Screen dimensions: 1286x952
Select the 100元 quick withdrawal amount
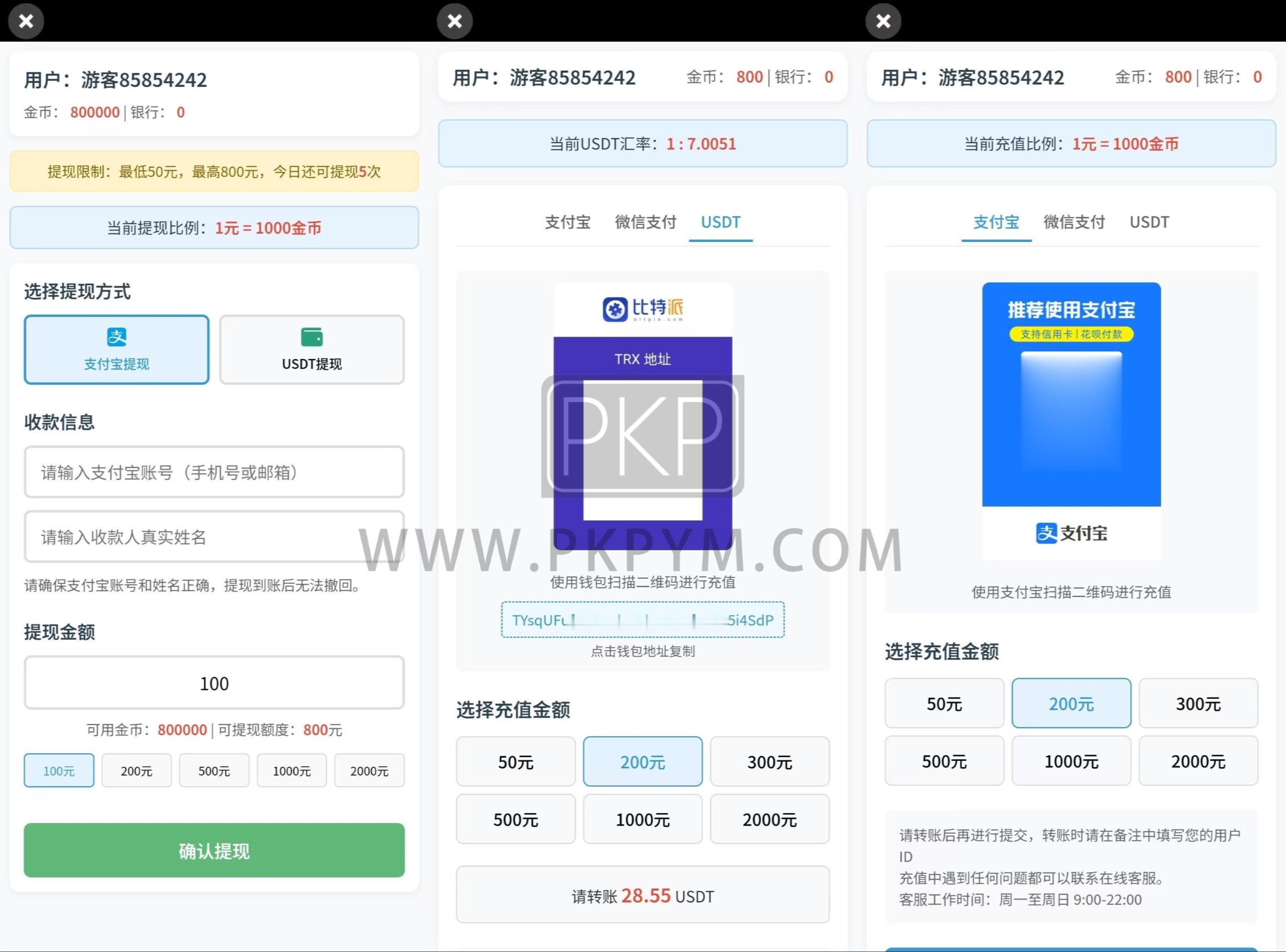click(x=59, y=770)
